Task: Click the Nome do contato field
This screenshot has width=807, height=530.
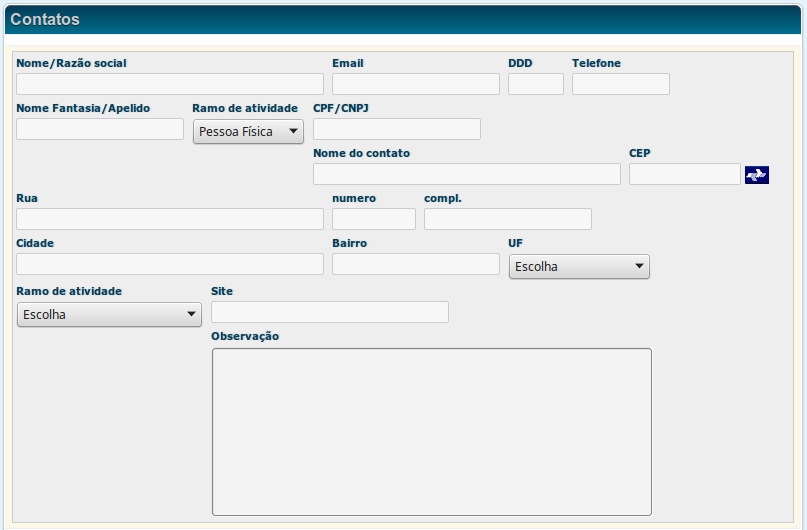Action: [466, 174]
